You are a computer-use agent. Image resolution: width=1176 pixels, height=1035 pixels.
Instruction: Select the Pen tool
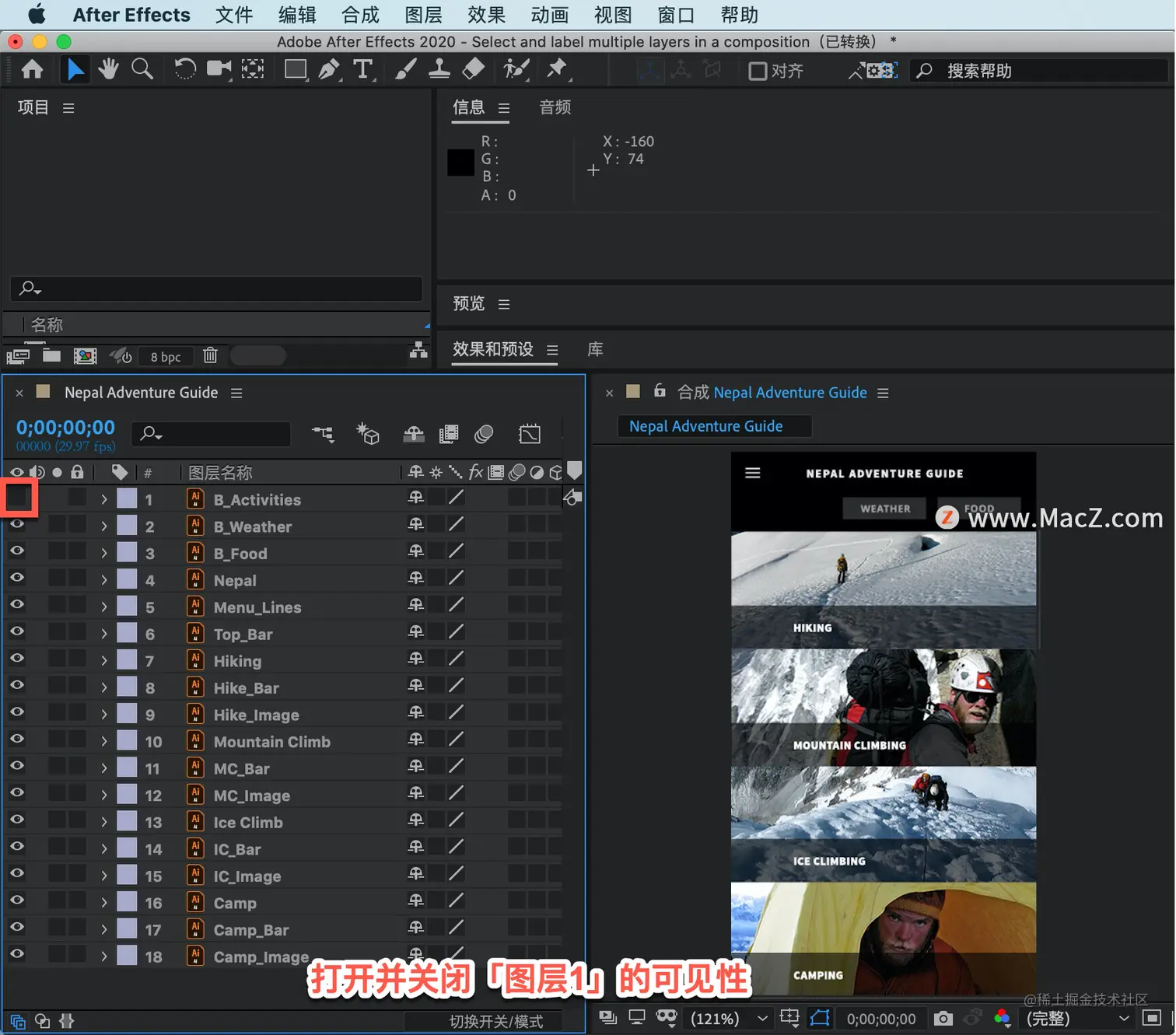coord(329,69)
